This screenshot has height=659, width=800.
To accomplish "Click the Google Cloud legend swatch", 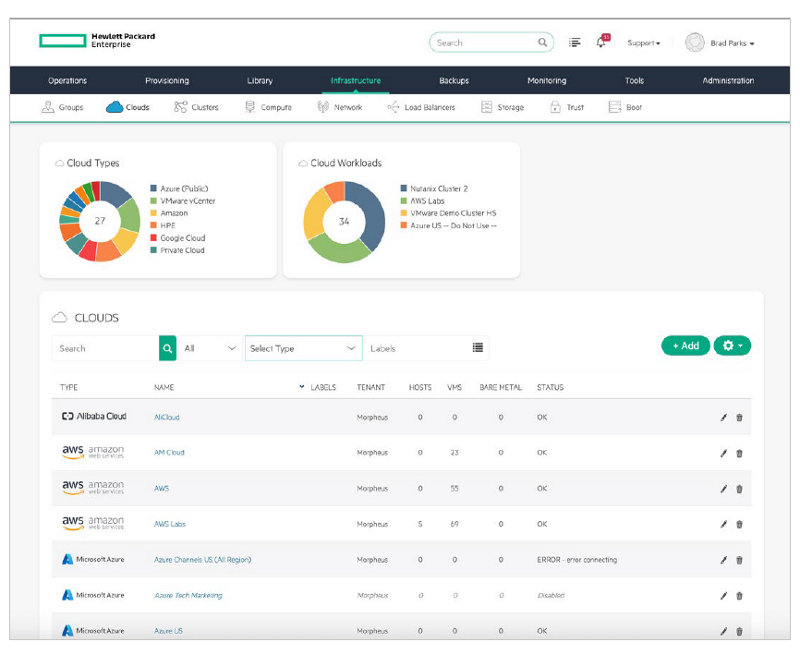I will [x=154, y=238].
